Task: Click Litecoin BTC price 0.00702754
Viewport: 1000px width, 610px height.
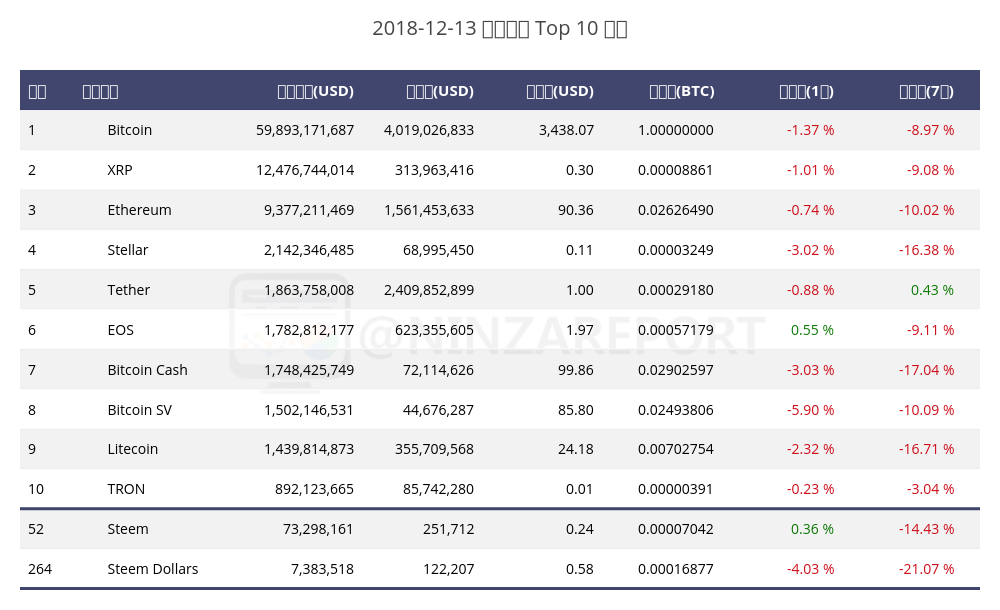Action: pos(675,449)
